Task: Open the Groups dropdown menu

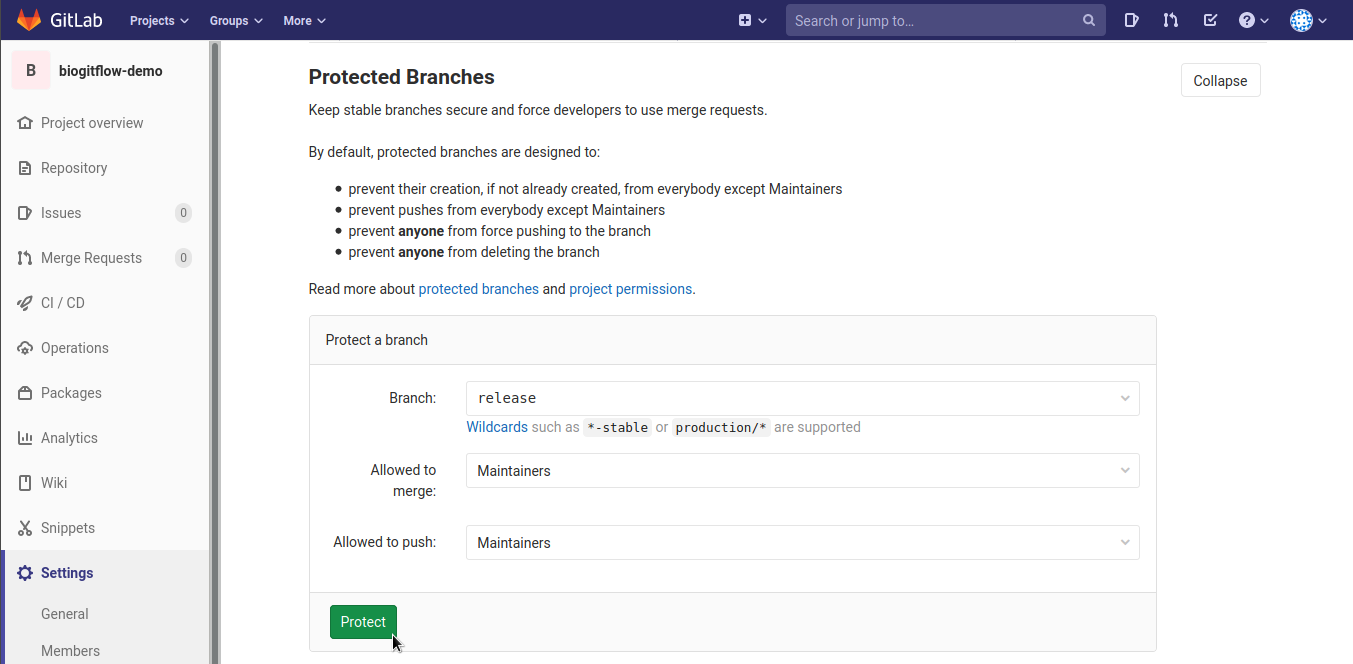Action: 236,20
